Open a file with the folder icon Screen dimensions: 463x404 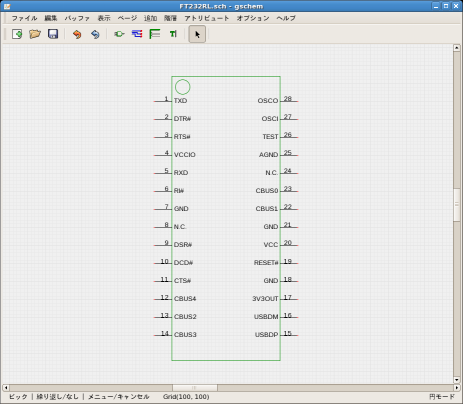[35, 34]
